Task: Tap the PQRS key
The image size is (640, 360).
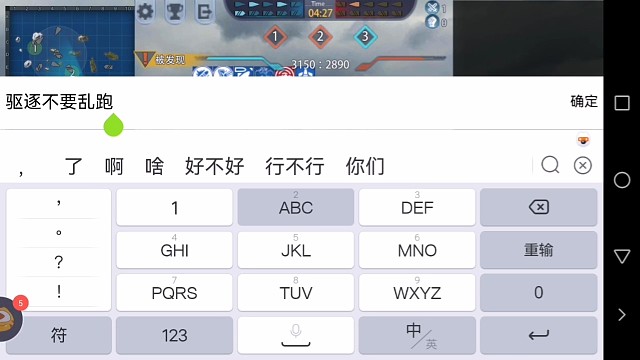Action: [174, 292]
